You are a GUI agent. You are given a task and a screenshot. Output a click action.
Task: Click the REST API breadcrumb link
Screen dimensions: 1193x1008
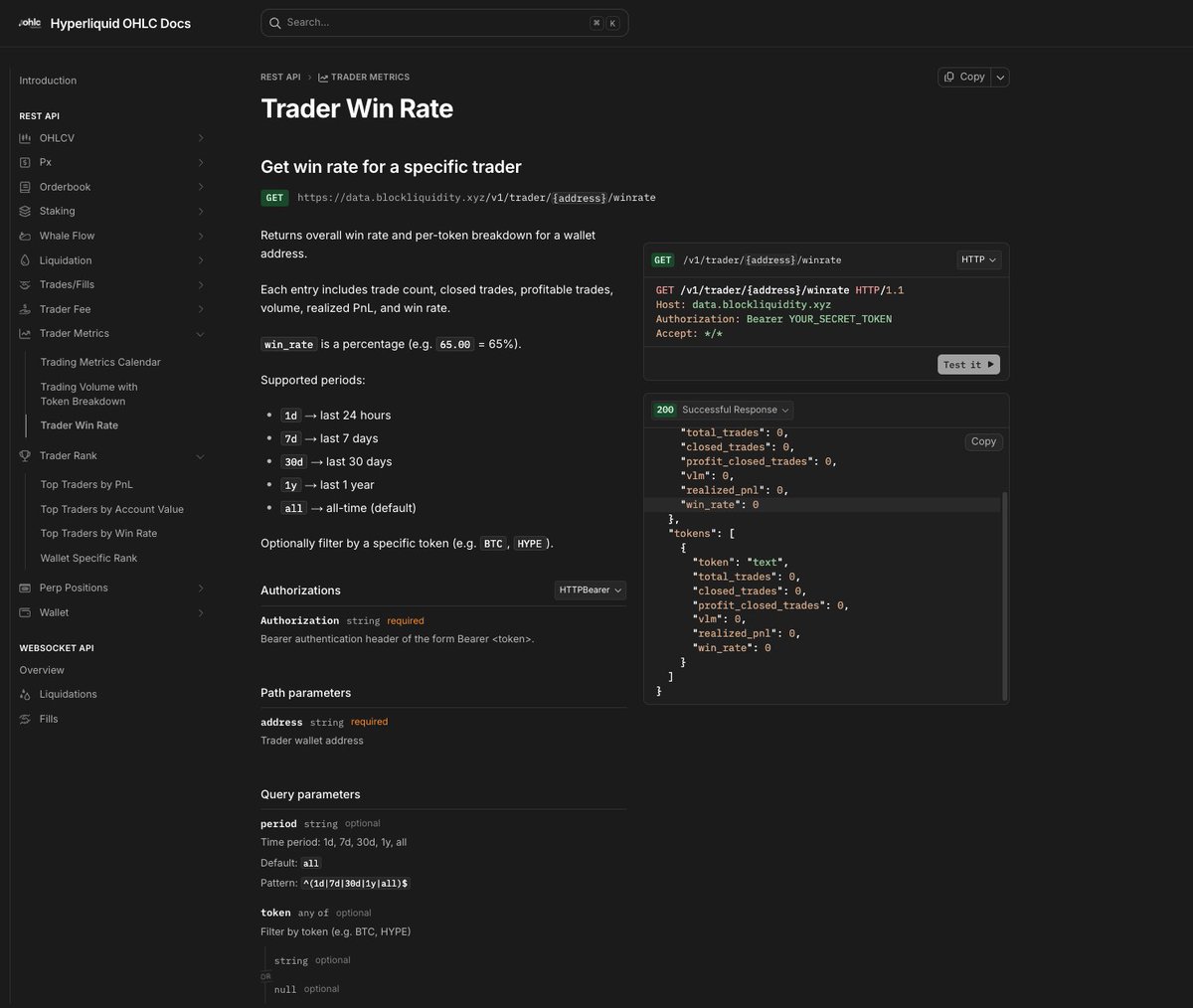click(x=280, y=77)
